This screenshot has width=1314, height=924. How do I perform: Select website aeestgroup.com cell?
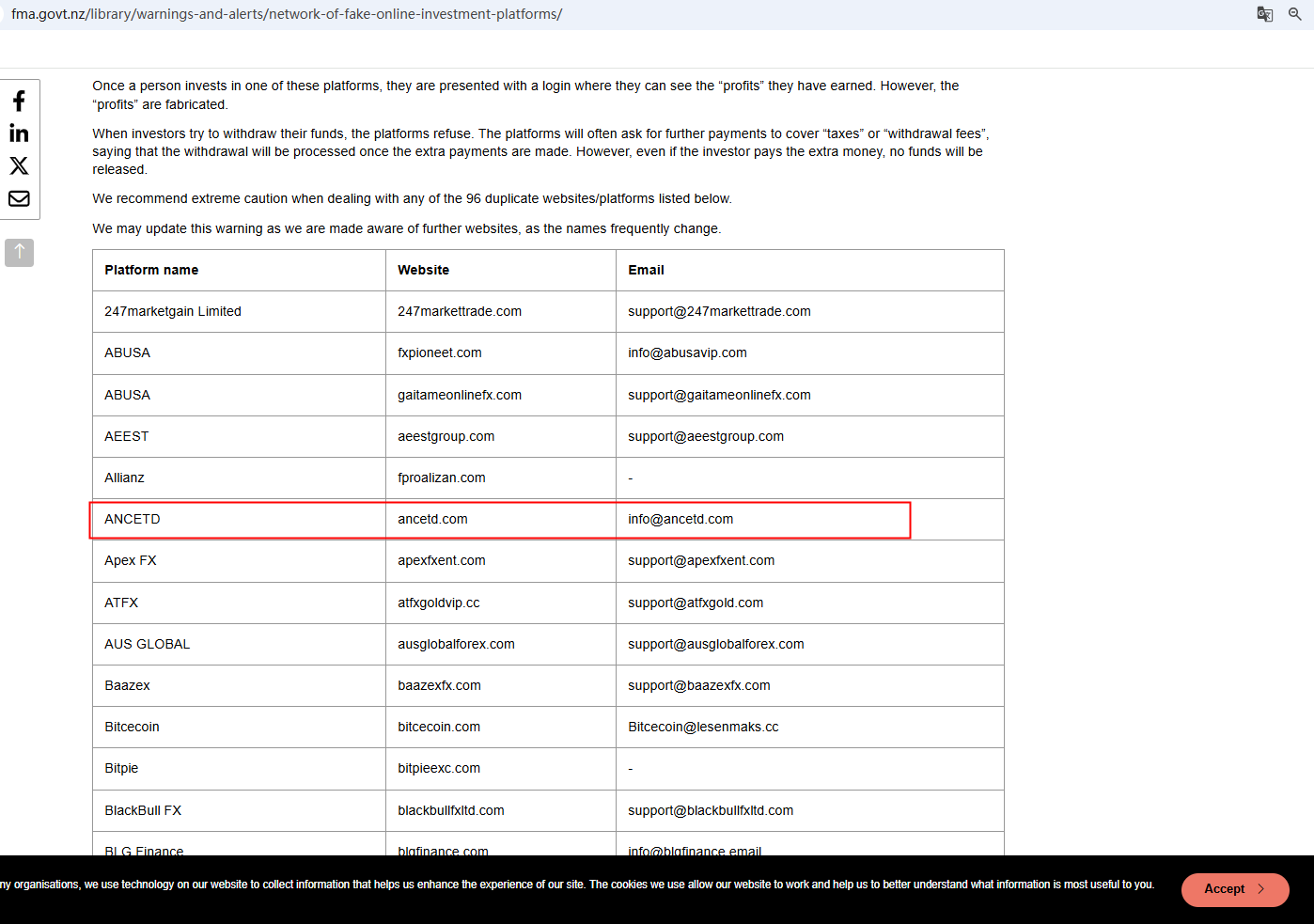click(x=501, y=436)
